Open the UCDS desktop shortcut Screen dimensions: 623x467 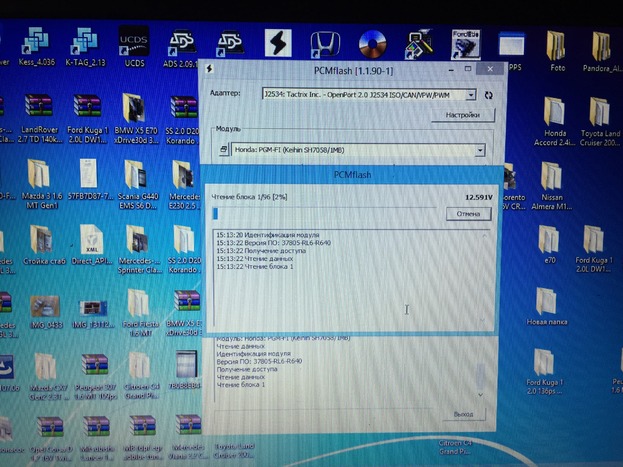[134, 44]
